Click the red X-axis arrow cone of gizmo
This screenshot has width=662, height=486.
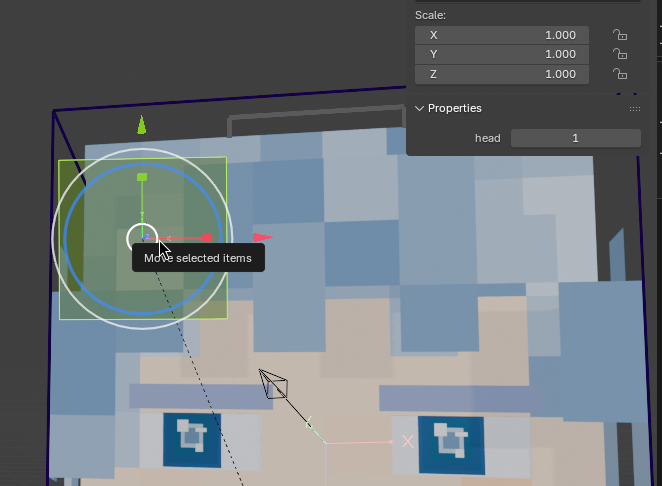coord(263,238)
